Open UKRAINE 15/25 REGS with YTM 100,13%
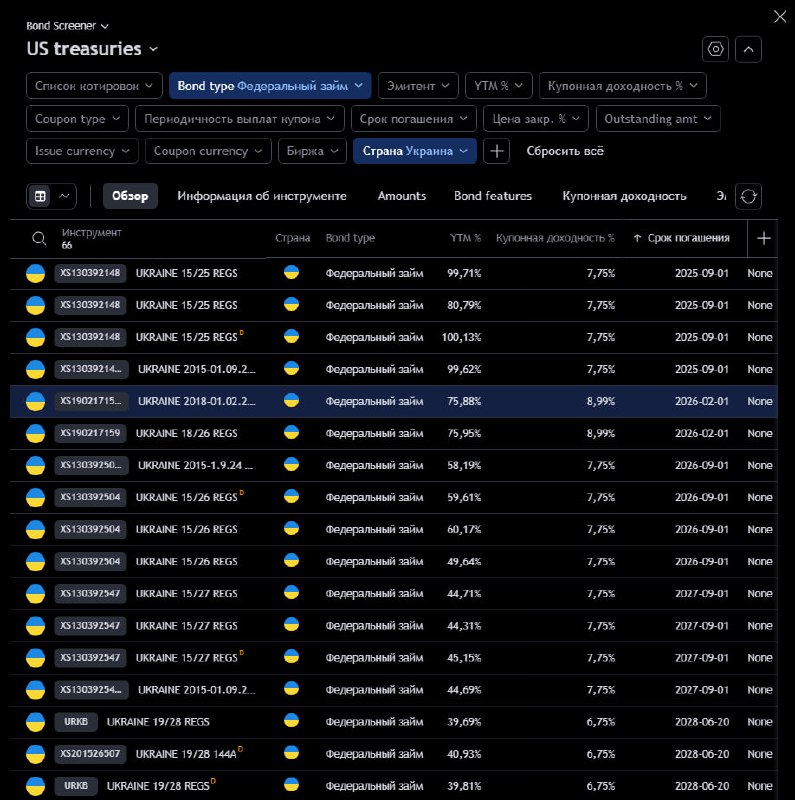 click(x=393, y=337)
